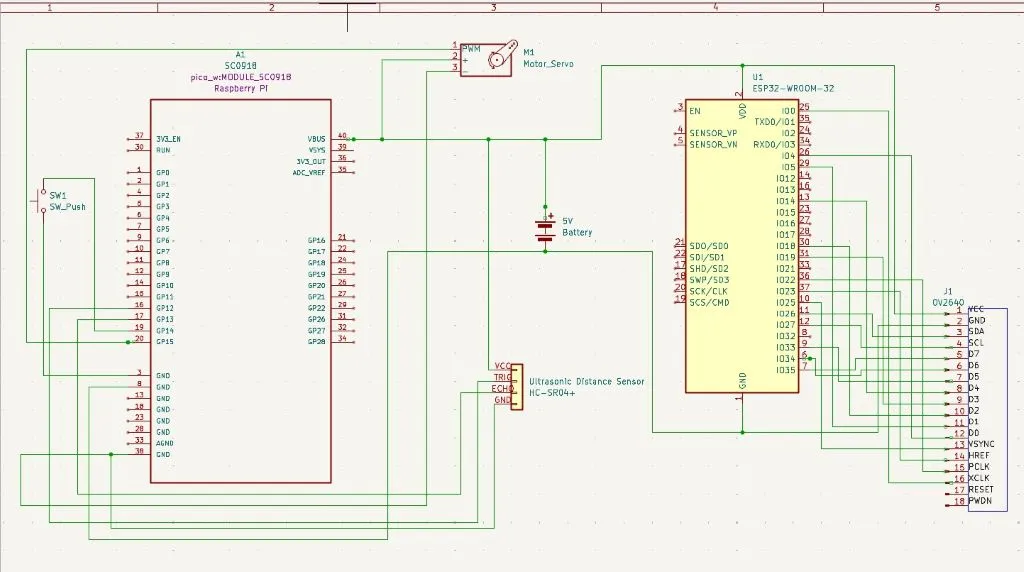Click the 'U1' reference label
This screenshot has width=1024, height=572.
pyautogui.click(x=758, y=77)
